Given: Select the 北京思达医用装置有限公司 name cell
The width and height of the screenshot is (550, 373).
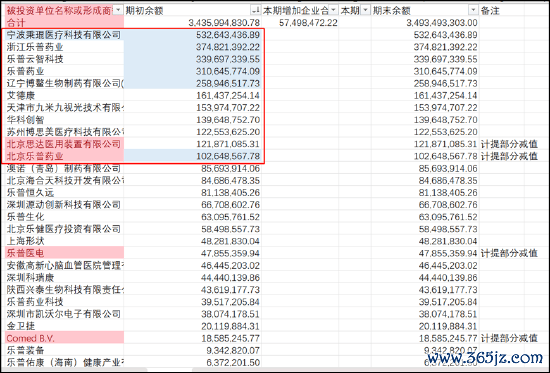Looking at the screenshot, I should click(64, 144).
